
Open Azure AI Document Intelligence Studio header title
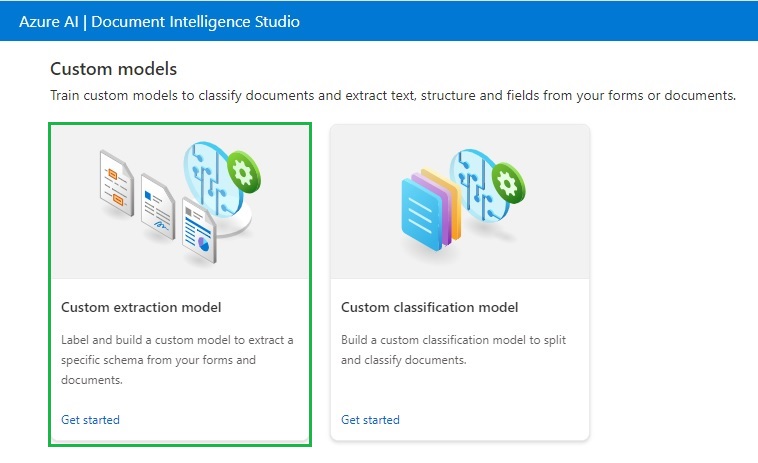(x=159, y=22)
